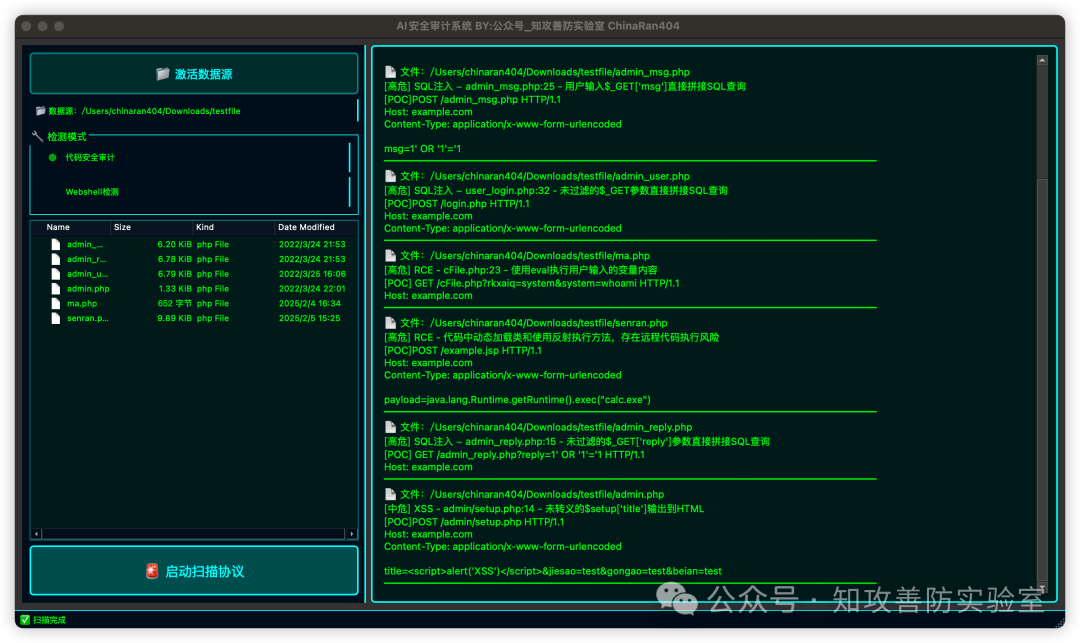
Task: Click the GET /cFile.php?rkxaiq=system POC line
Action: (x=532, y=283)
